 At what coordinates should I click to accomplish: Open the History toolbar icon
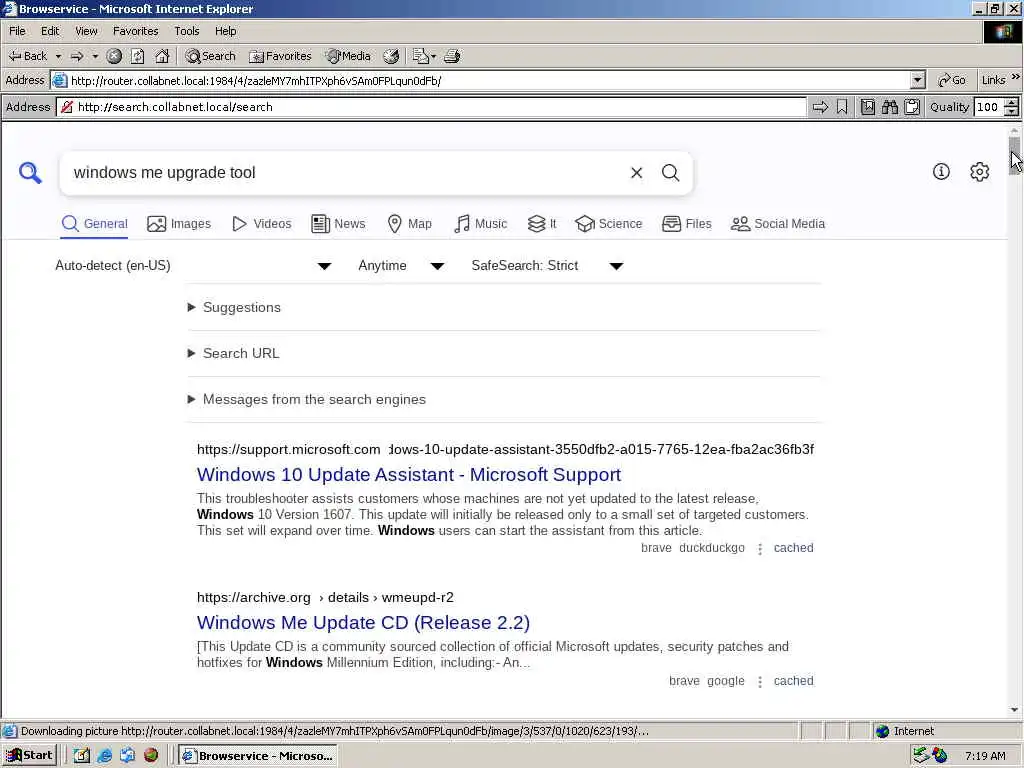391,56
